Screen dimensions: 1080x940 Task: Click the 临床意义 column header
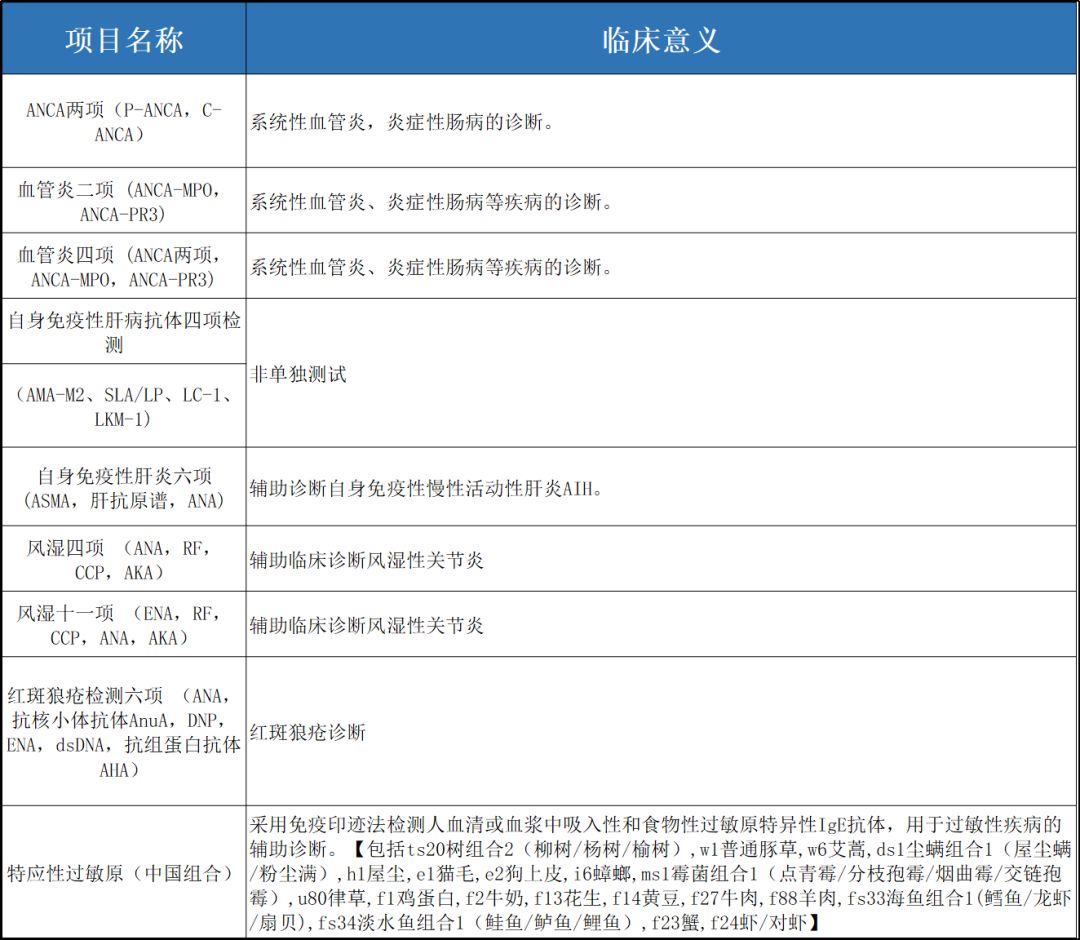tap(661, 40)
